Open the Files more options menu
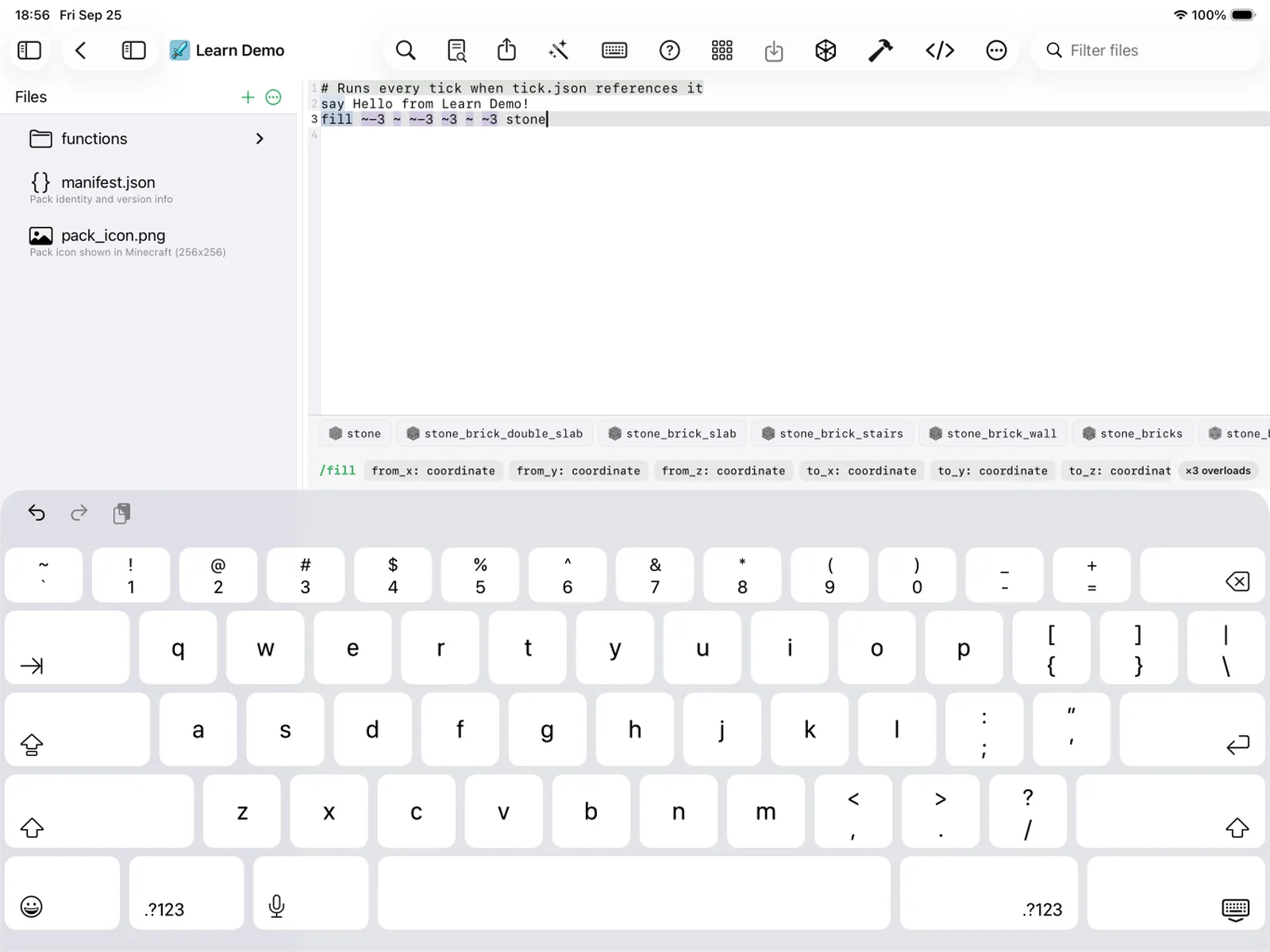Viewport: 1270px width, 952px height. pyautogui.click(x=274, y=97)
